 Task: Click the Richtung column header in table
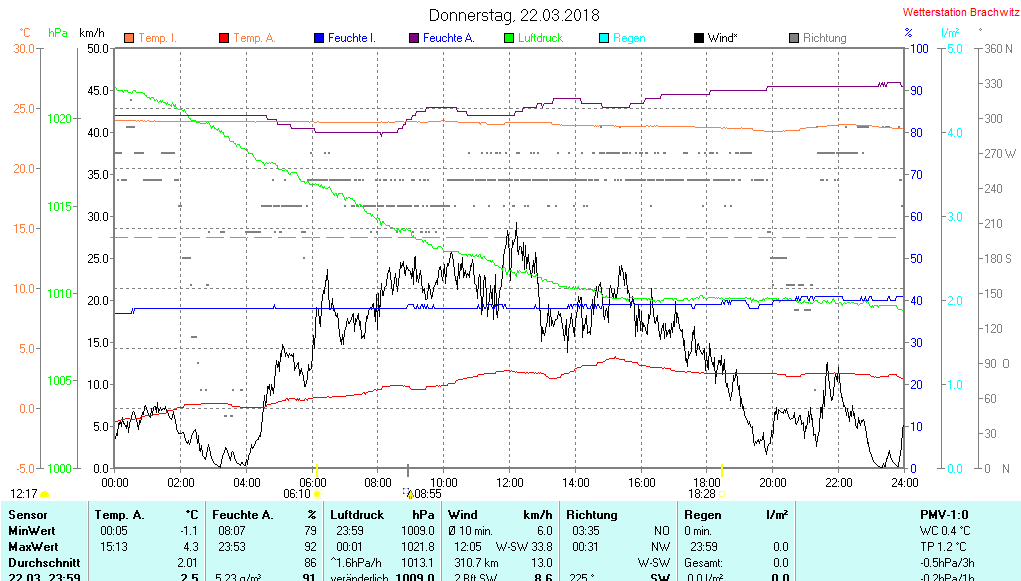pos(591,514)
